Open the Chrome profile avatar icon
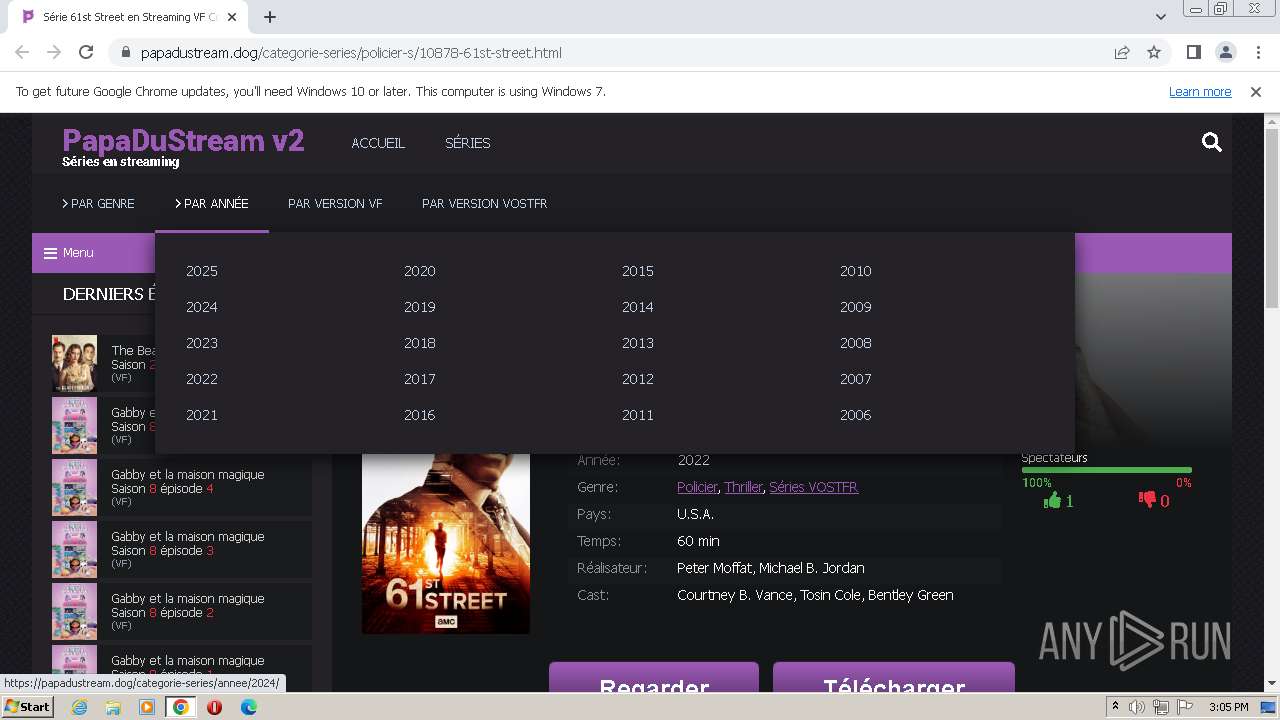Screen dimensions: 1280x720 point(1225,53)
